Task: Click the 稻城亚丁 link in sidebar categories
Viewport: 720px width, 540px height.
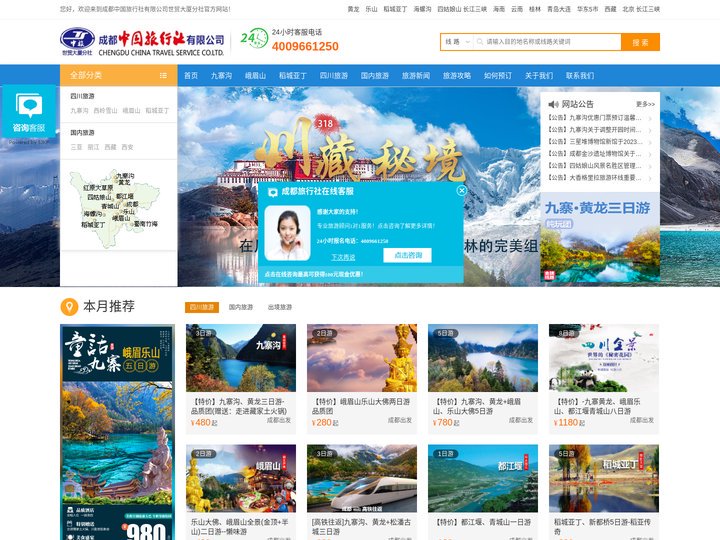Action: [x=157, y=111]
